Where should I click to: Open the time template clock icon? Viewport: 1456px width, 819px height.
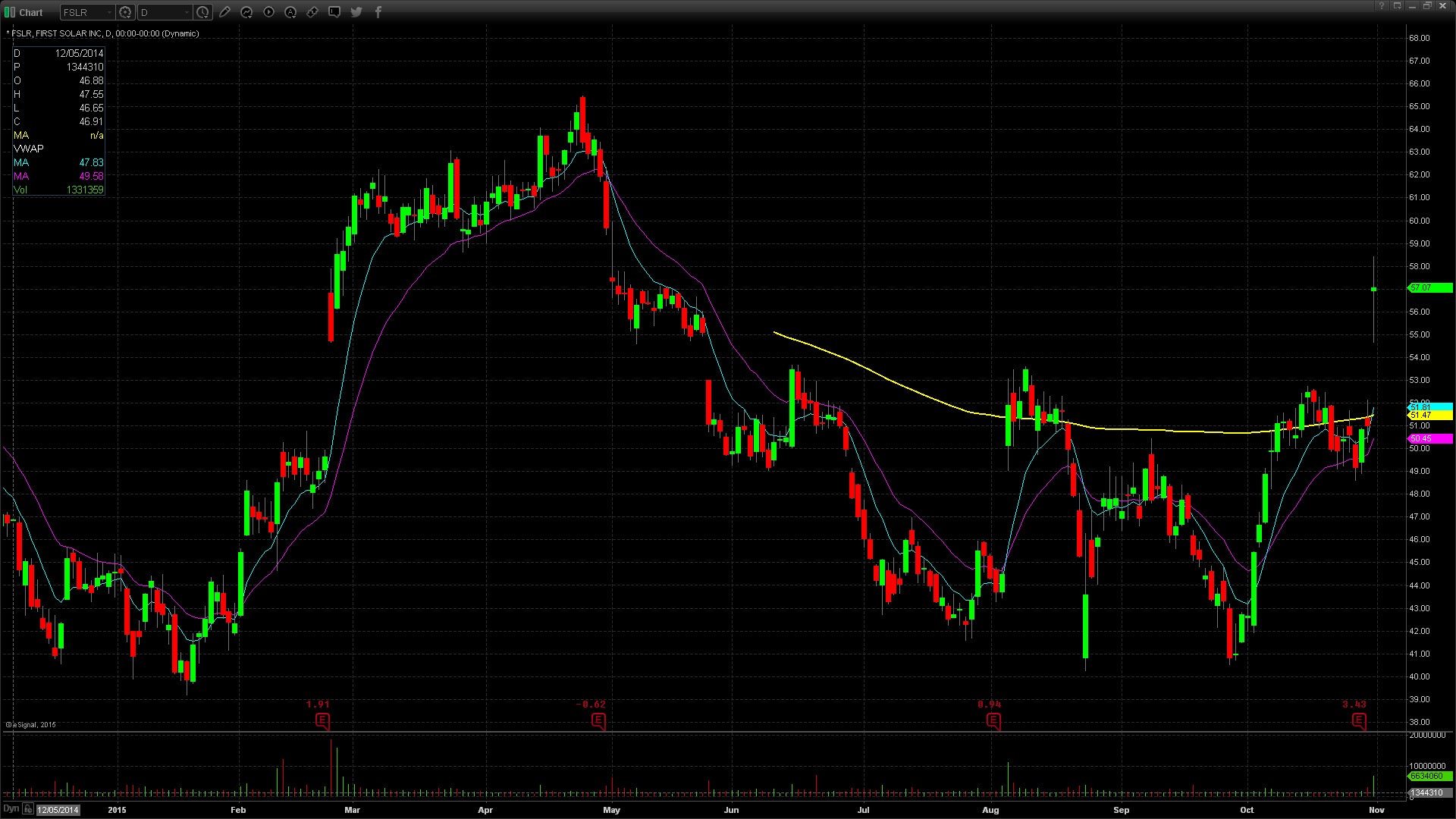tap(202, 12)
